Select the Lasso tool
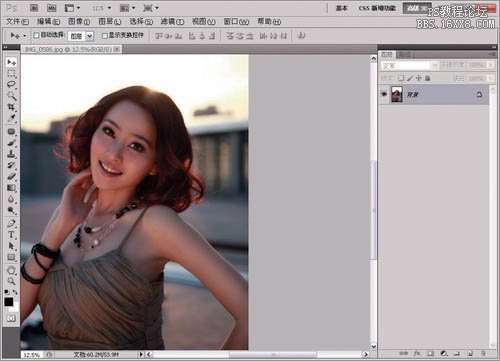The image size is (500, 361). coord(11,84)
